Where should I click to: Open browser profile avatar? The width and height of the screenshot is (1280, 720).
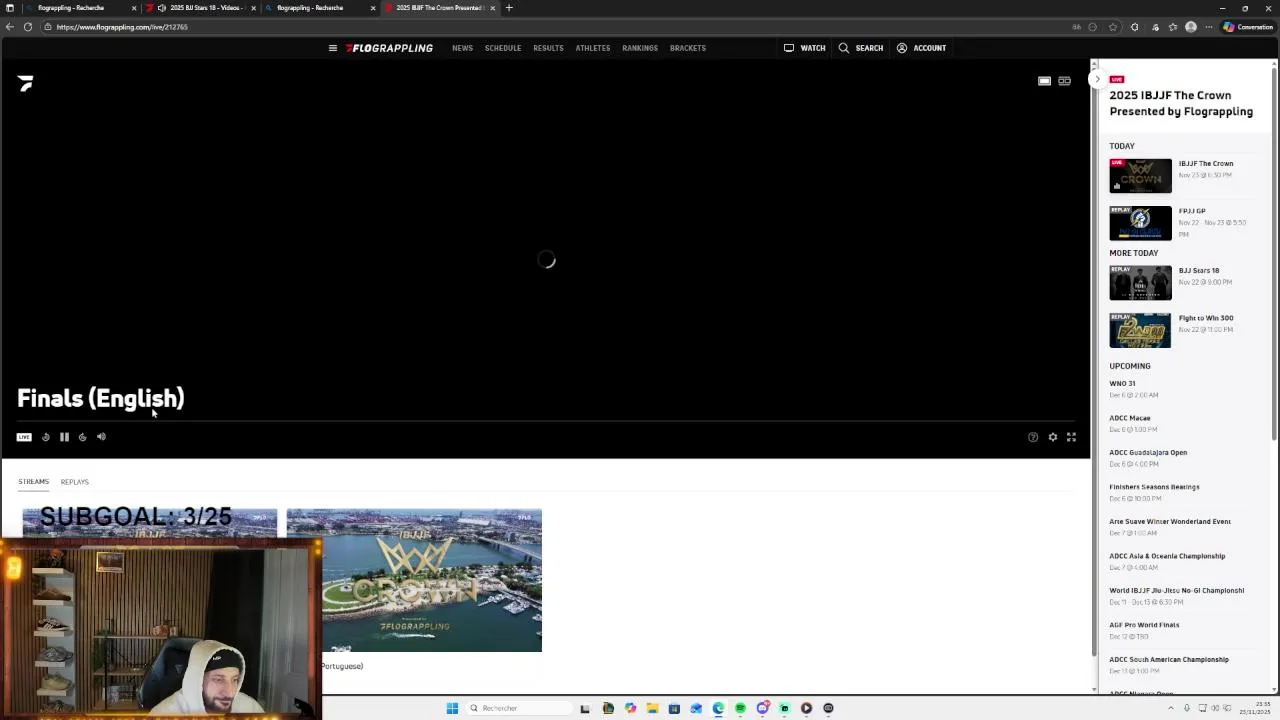[1191, 27]
